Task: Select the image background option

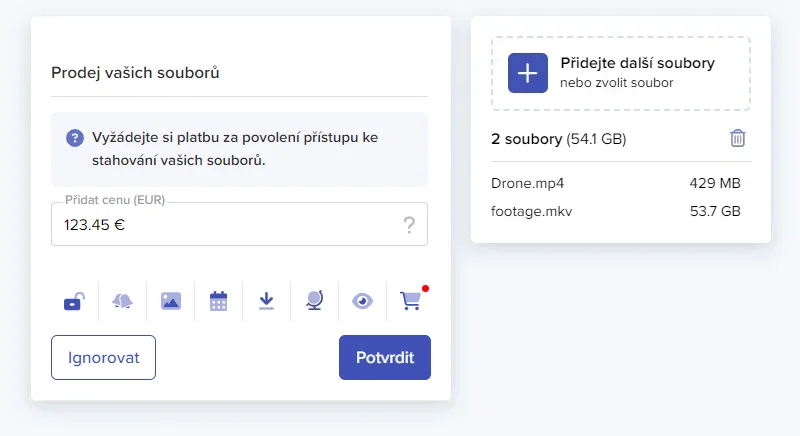Action: coord(171,300)
